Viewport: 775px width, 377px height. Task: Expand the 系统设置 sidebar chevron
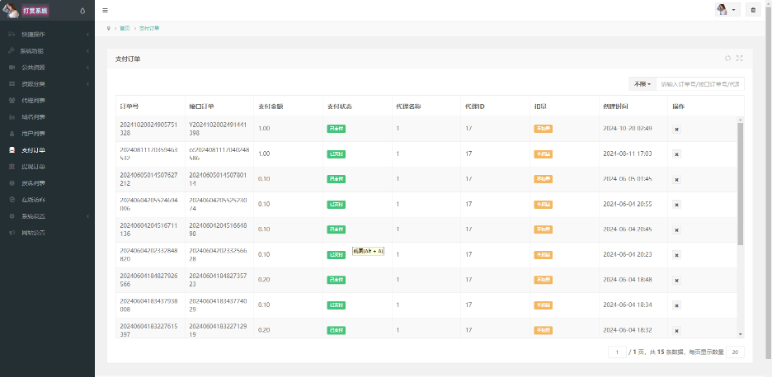87,216
